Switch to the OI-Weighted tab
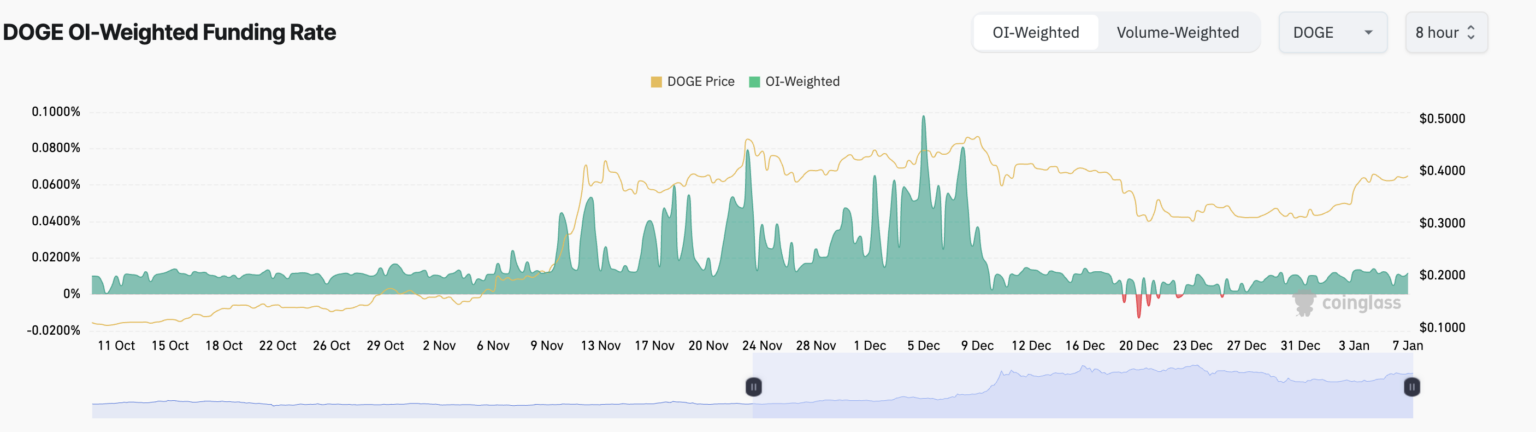Screen dimensions: 1536x432 [1035, 32]
